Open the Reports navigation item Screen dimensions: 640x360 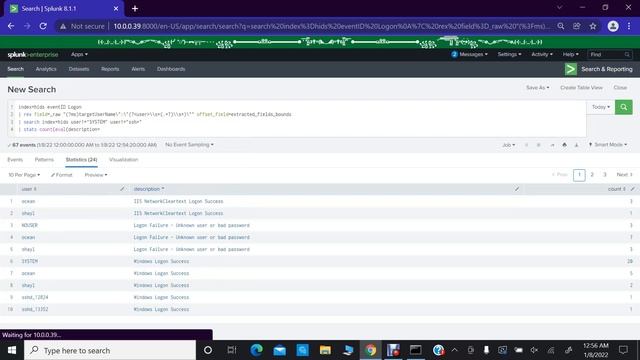coord(110,69)
